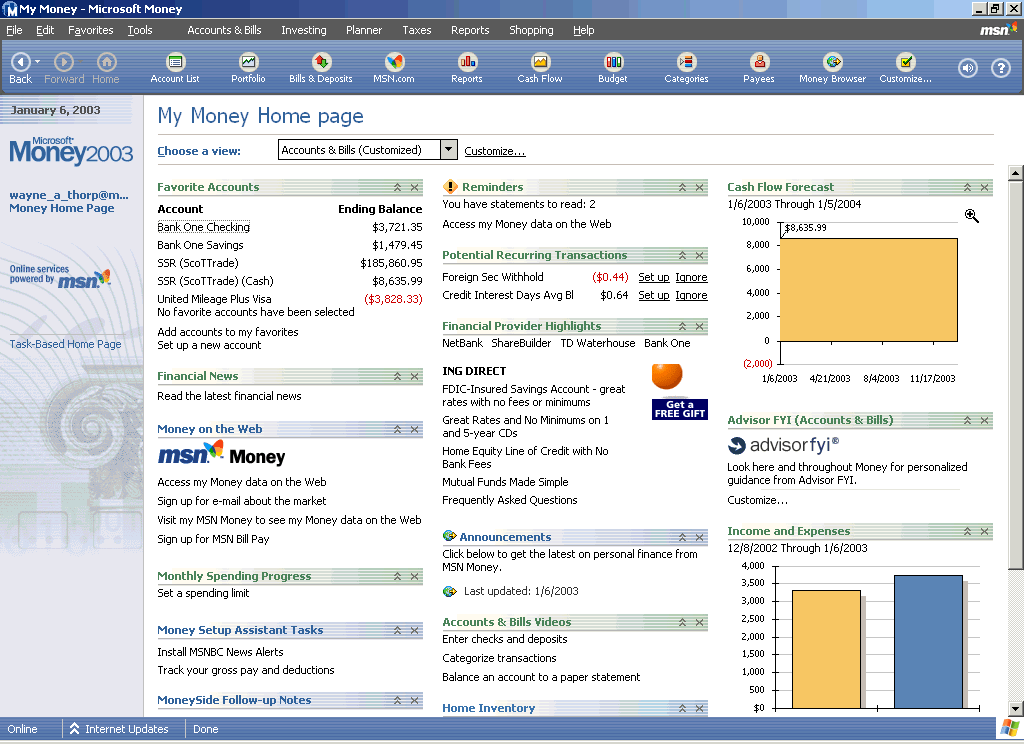Open the Tools menu
Screen dimensions: 1024x744
pyautogui.click(x=140, y=30)
